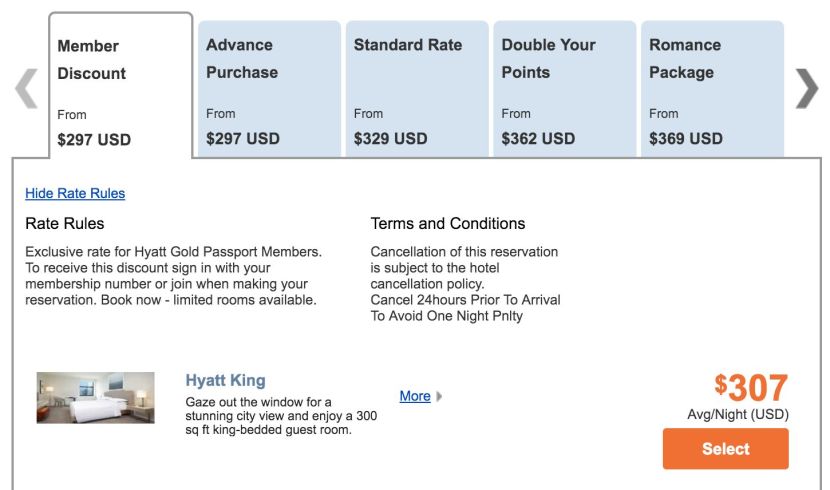Click the right arrow for more rates
Image resolution: width=830 pixels, height=490 pixels.
point(806,89)
